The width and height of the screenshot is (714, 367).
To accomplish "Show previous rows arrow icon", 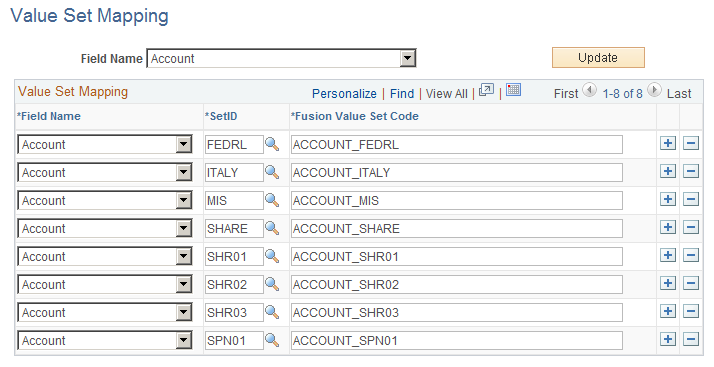I will pyautogui.click(x=589, y=90).
